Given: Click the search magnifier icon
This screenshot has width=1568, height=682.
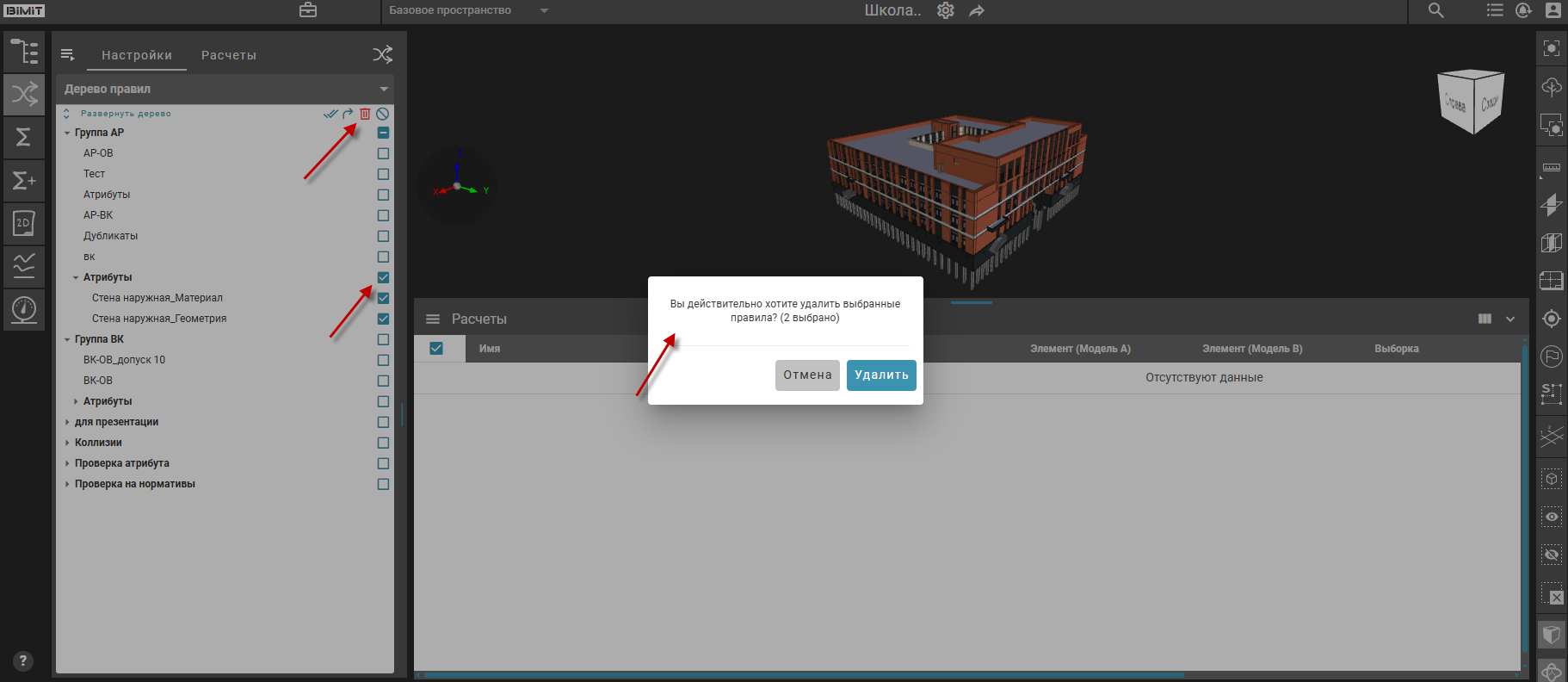Looking at the screenshot, I should click(1435, 10).
